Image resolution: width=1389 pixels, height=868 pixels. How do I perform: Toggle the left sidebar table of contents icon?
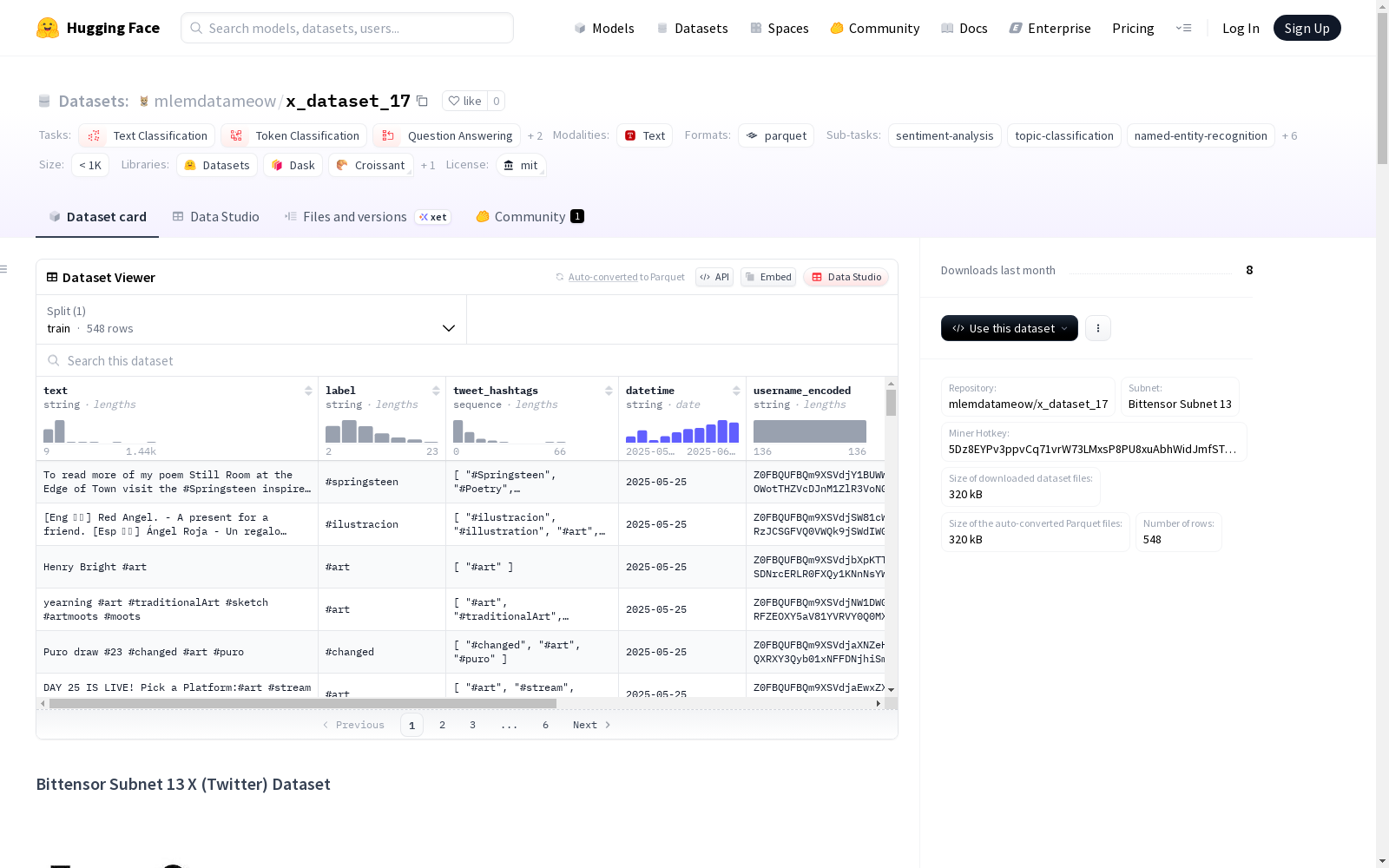[4, 269]
